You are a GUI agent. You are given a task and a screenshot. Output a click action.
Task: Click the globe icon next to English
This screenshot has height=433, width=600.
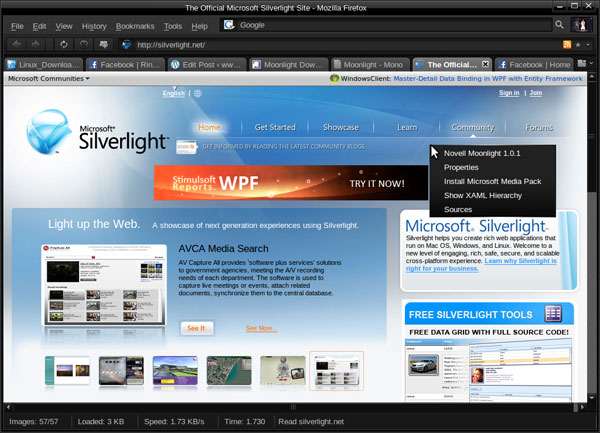click(198, 93)
